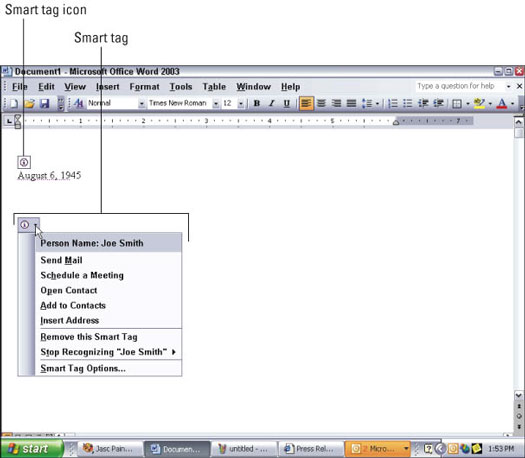Click the vertical scrollbar up arrow
The width and height of the screenshot is (525, 458).
tap(519, 122)
